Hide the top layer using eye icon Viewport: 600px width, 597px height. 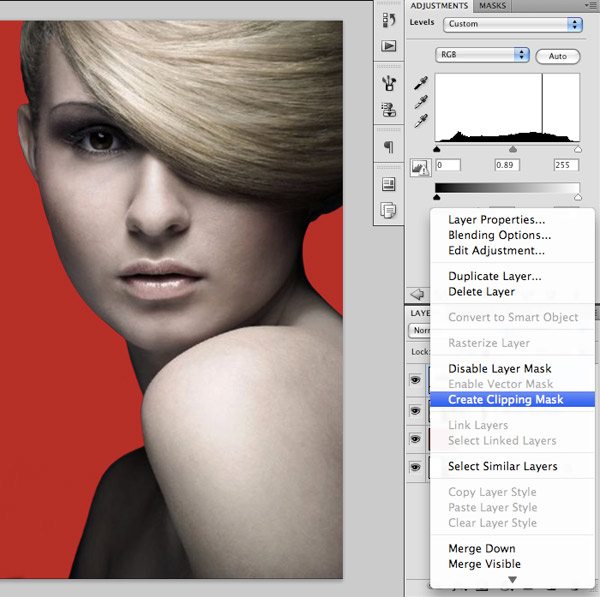point(415,380)
